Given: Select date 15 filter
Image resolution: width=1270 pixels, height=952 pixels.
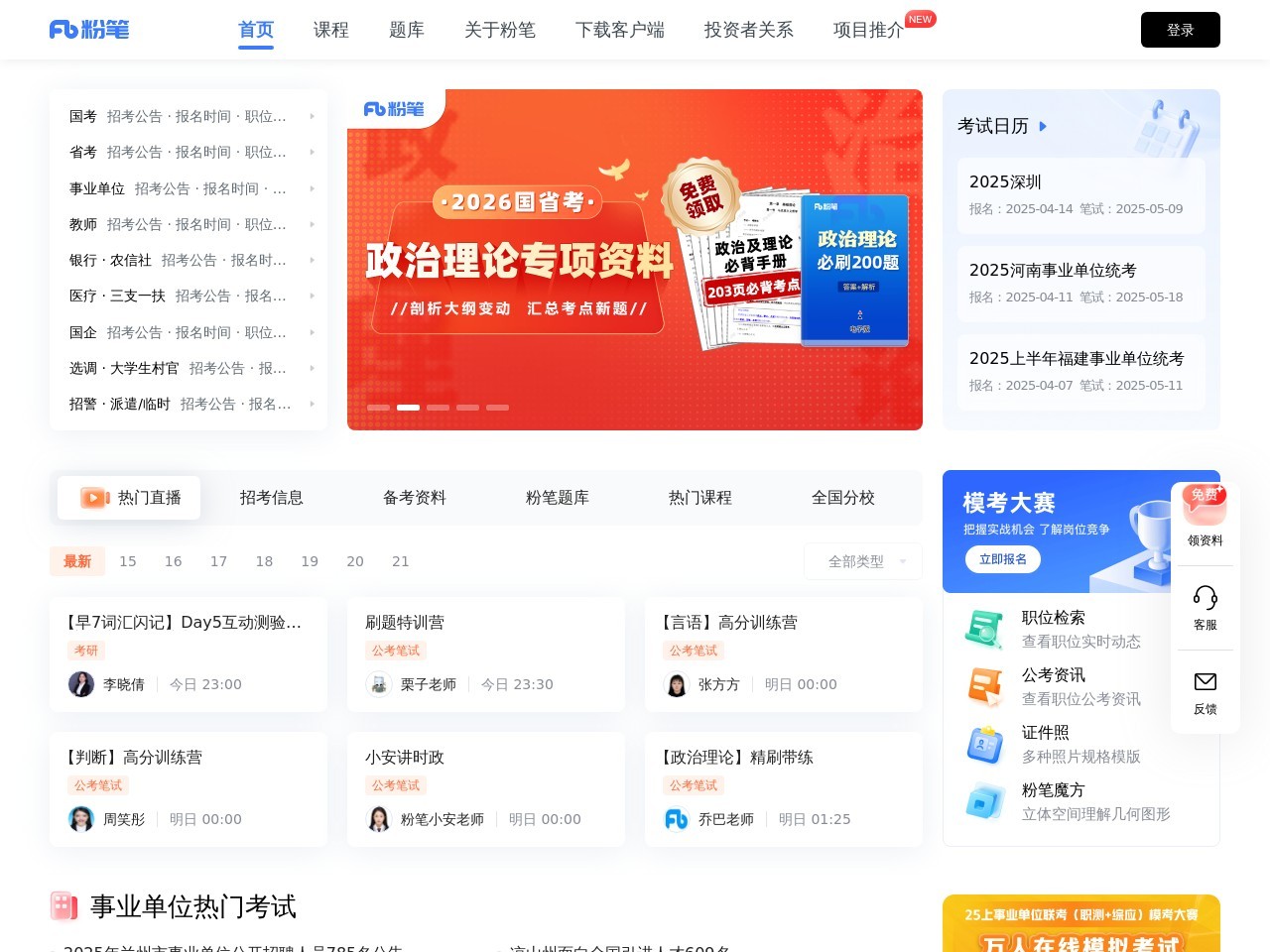Looking at the screenshot, I should tap(128, 561).
